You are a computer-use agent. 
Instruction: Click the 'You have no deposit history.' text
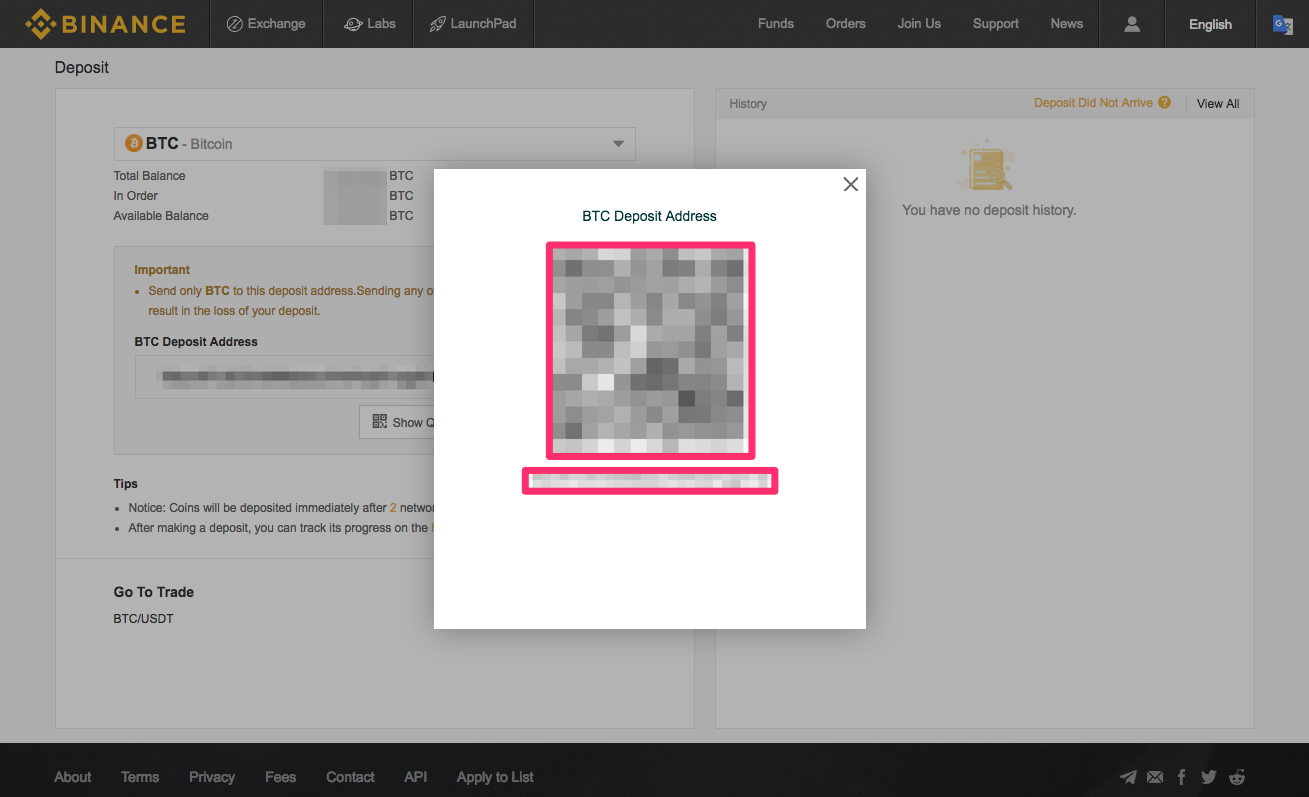click(x=989, y=210)
